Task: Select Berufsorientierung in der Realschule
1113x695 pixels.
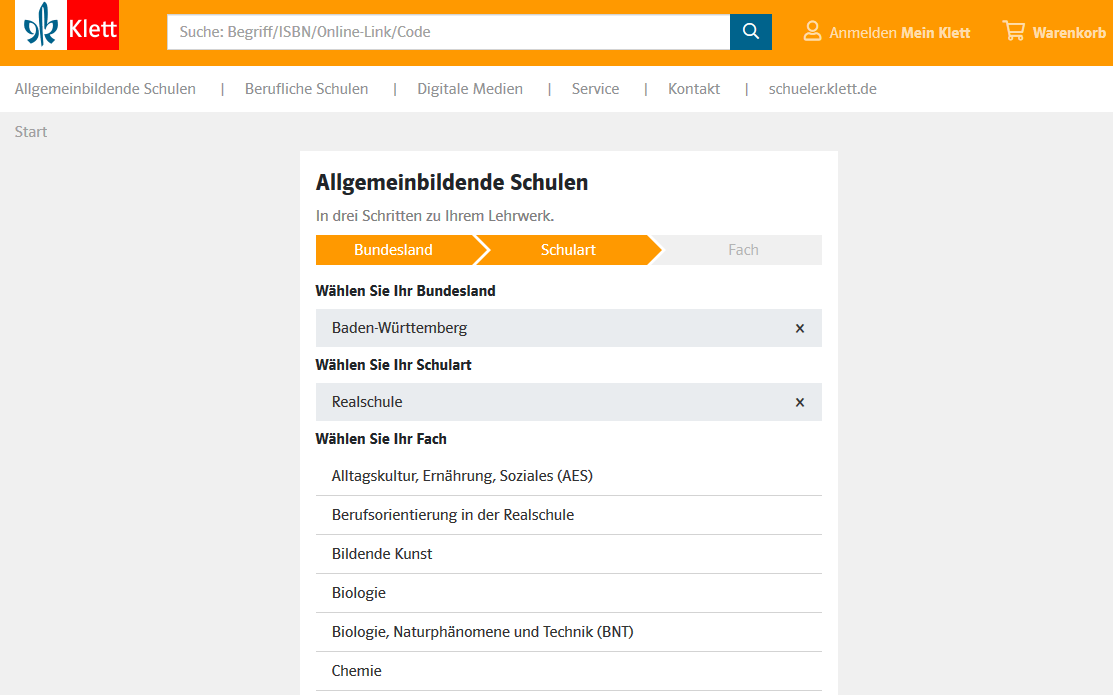Action: pyautogui.click(x=453, y=515)
